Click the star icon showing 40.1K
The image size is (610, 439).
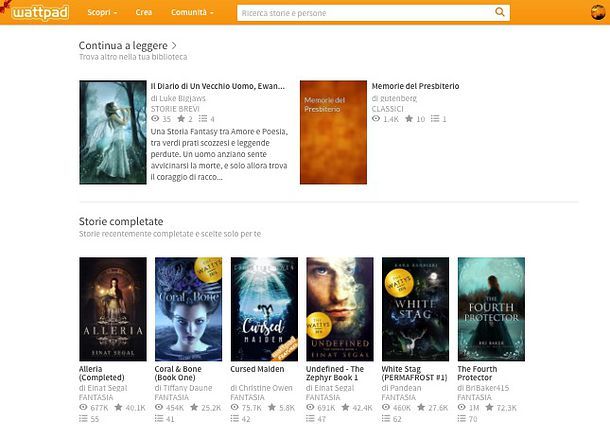point(118,407)
